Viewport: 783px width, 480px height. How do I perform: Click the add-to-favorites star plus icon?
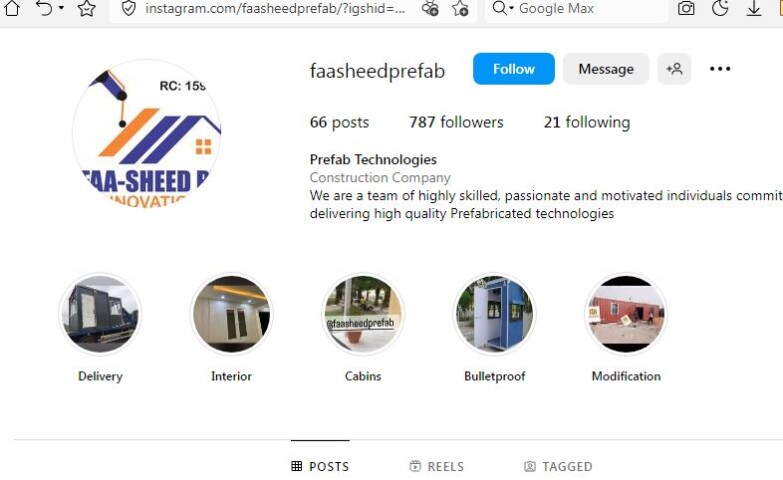(x=460, y=8)
